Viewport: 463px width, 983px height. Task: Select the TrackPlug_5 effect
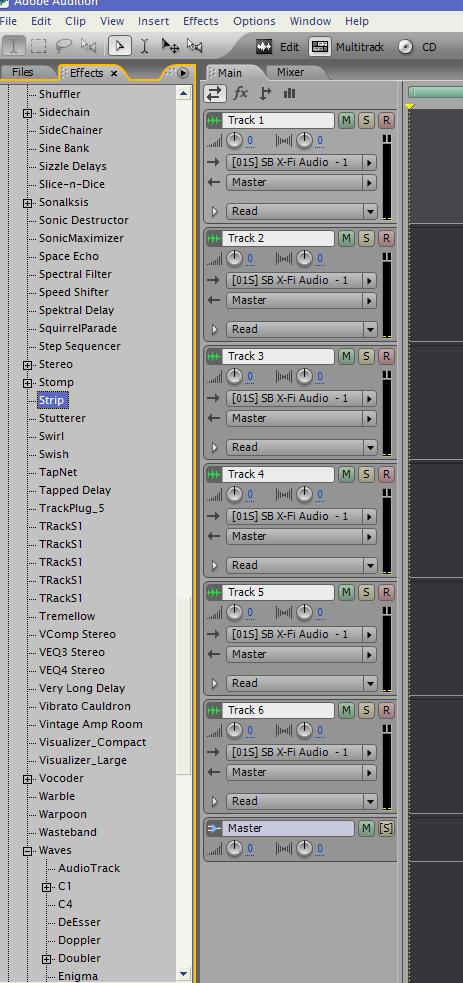71,508
